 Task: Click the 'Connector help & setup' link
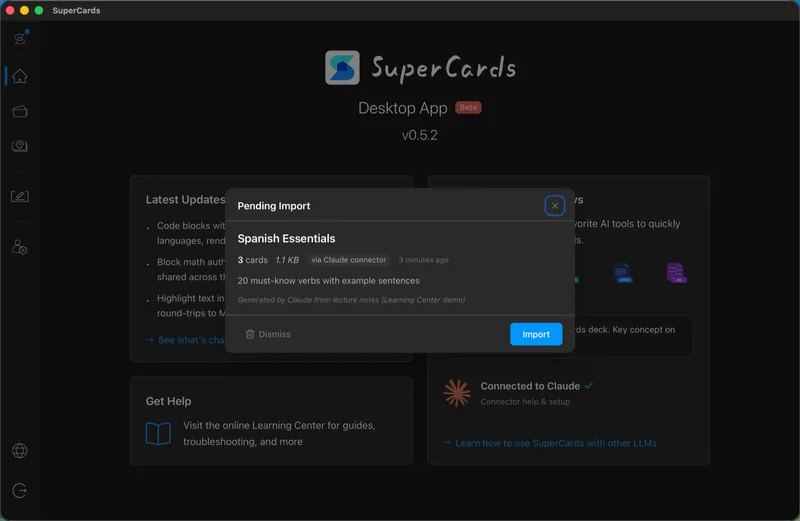tap(525, 402)
